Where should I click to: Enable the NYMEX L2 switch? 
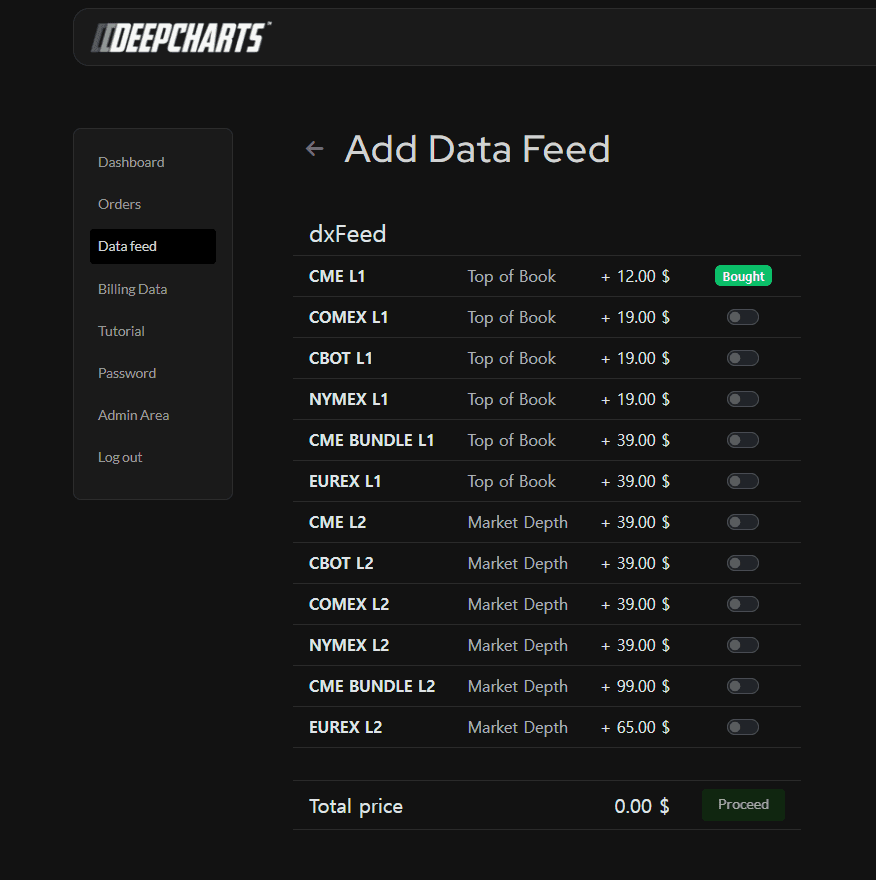742,645
